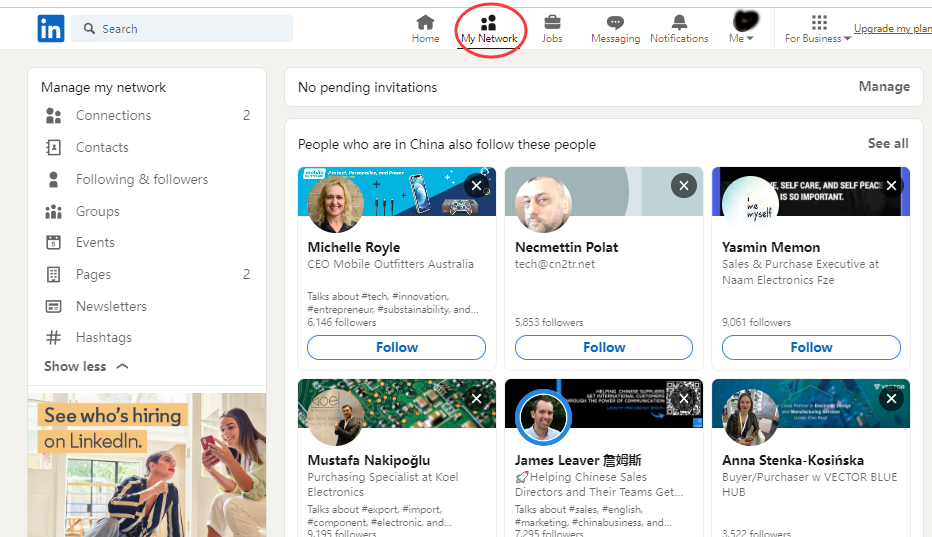This screenshot has height=537, width=932.
Task: Click the LinkedIn logo icon
Action: pos(51,29)
